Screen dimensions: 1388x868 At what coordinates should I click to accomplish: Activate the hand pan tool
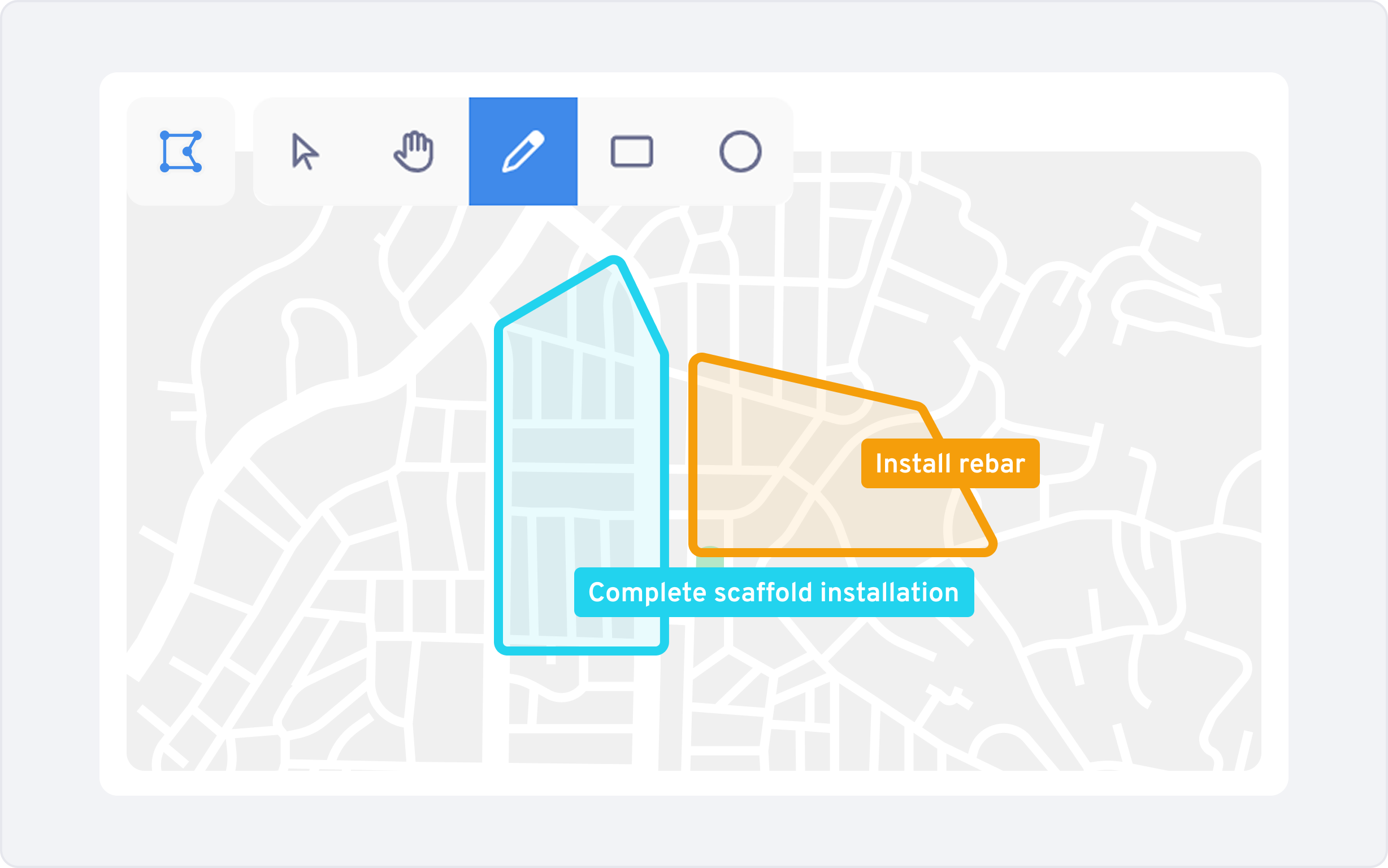pos(413,151)
